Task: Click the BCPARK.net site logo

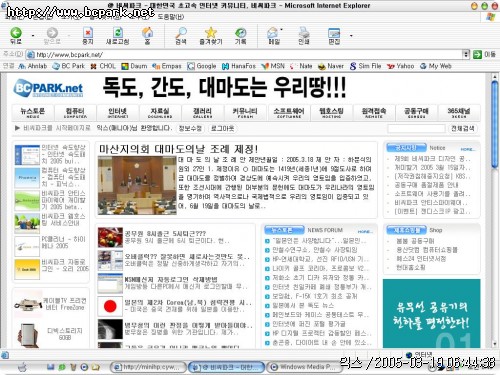Action: (x=48, y=88)
